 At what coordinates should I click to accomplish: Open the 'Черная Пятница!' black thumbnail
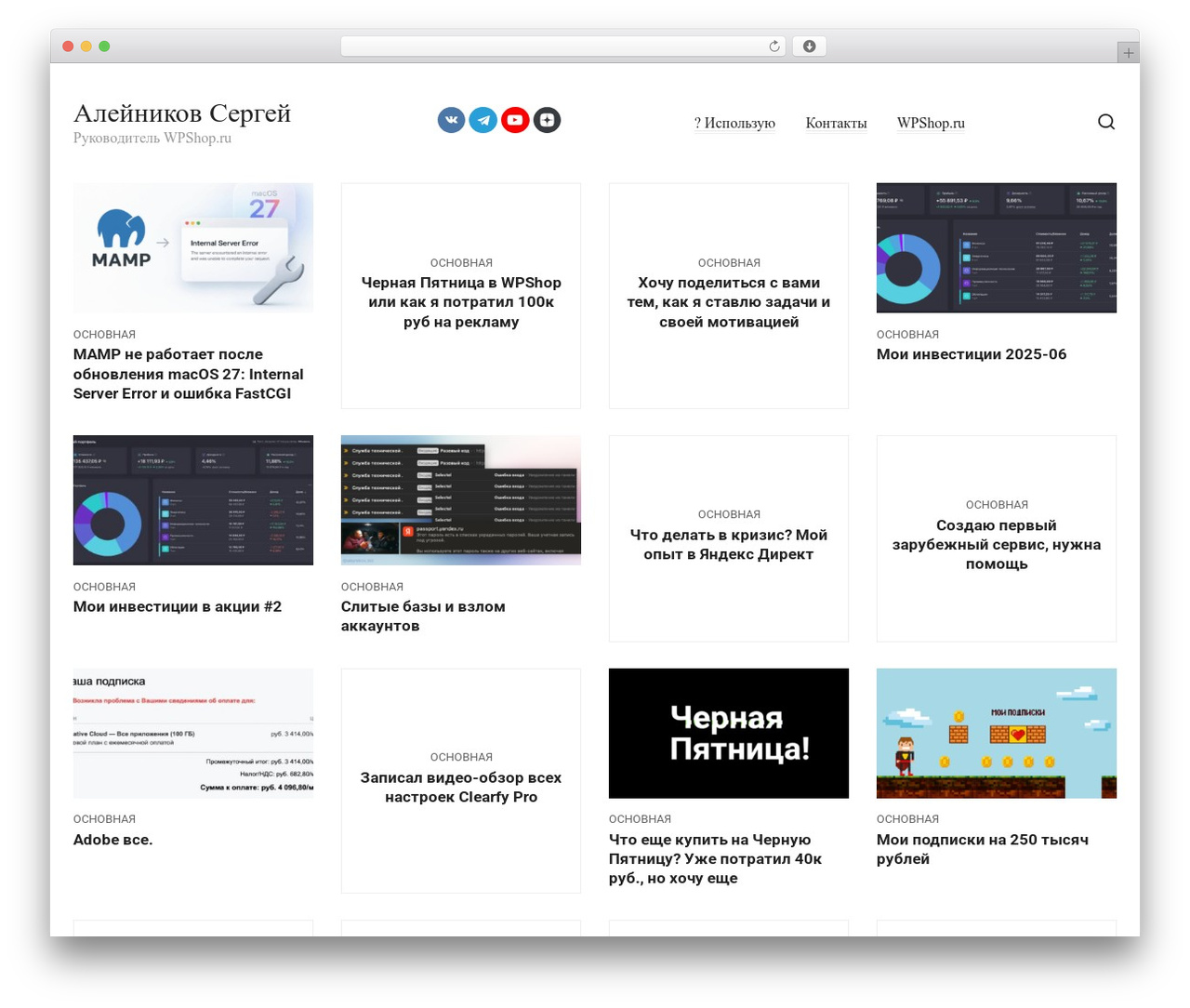(x=729, y=734)
